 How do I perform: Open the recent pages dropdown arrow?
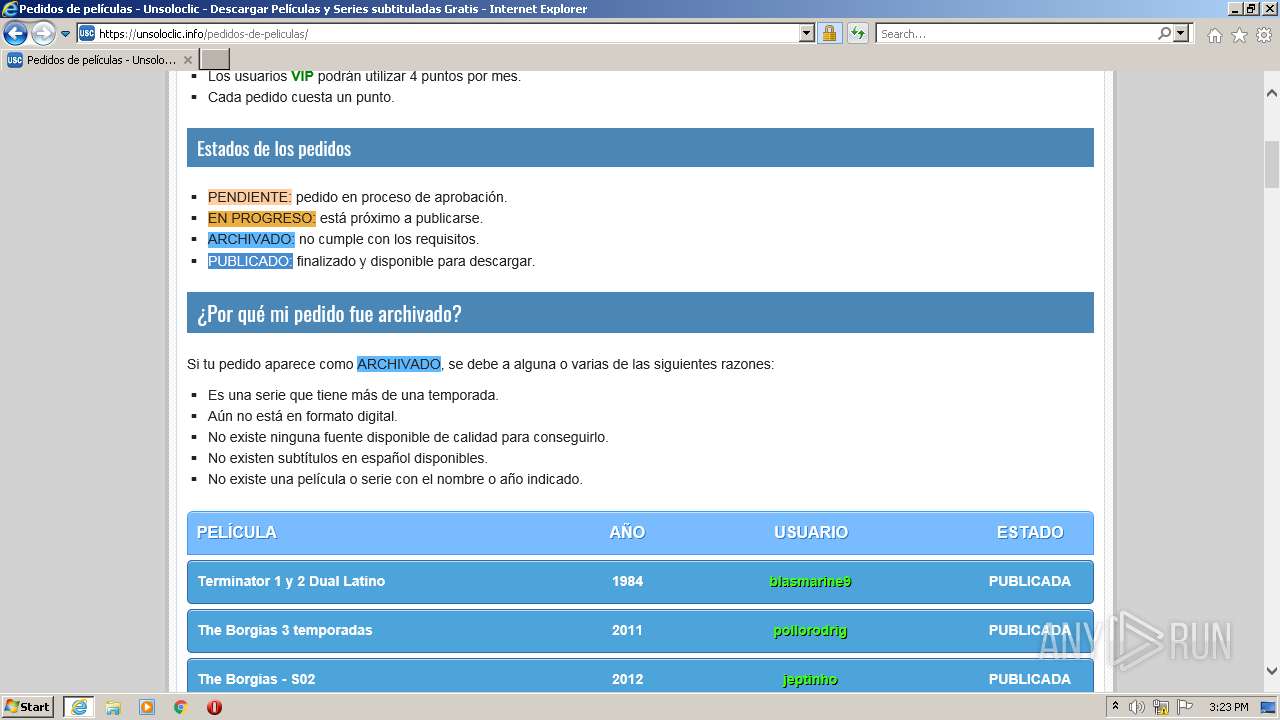[x=66, y=34]
